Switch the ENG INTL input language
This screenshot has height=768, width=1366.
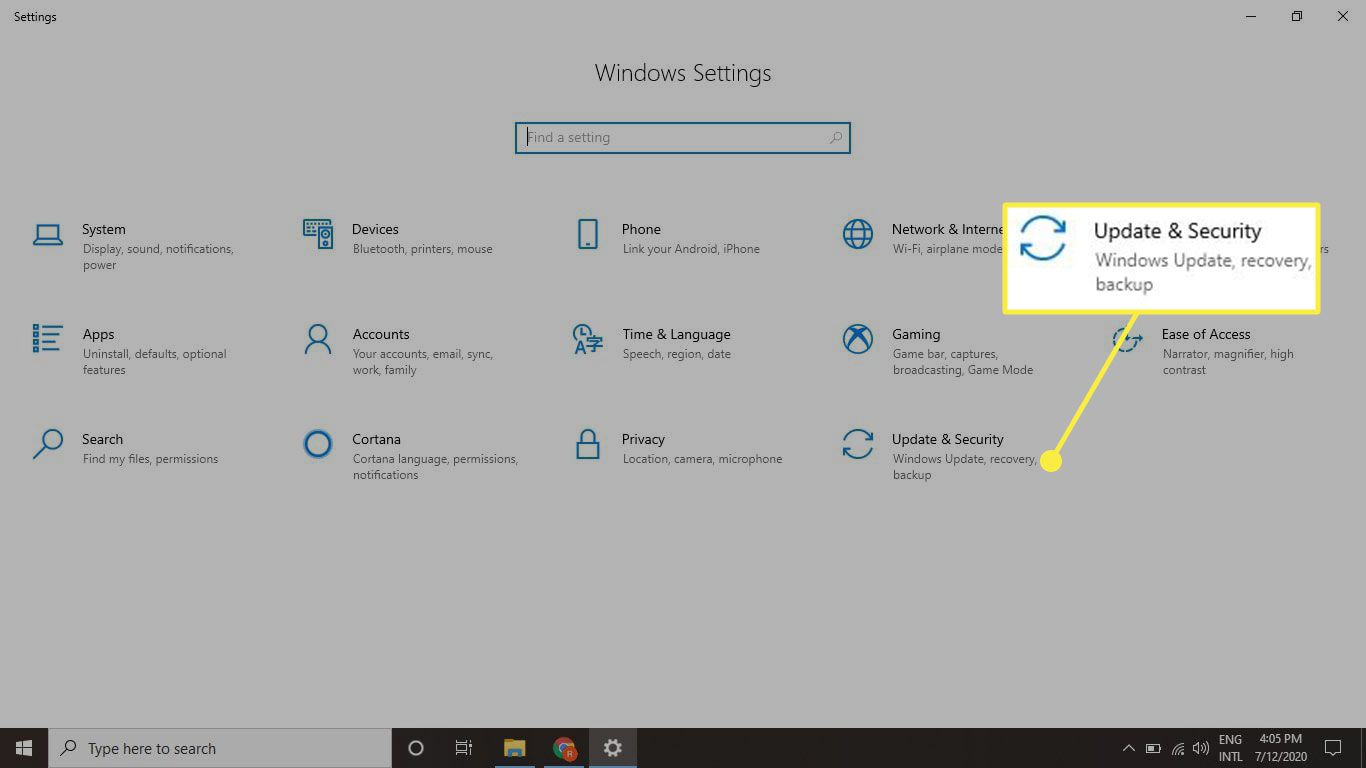point(1230,748)
